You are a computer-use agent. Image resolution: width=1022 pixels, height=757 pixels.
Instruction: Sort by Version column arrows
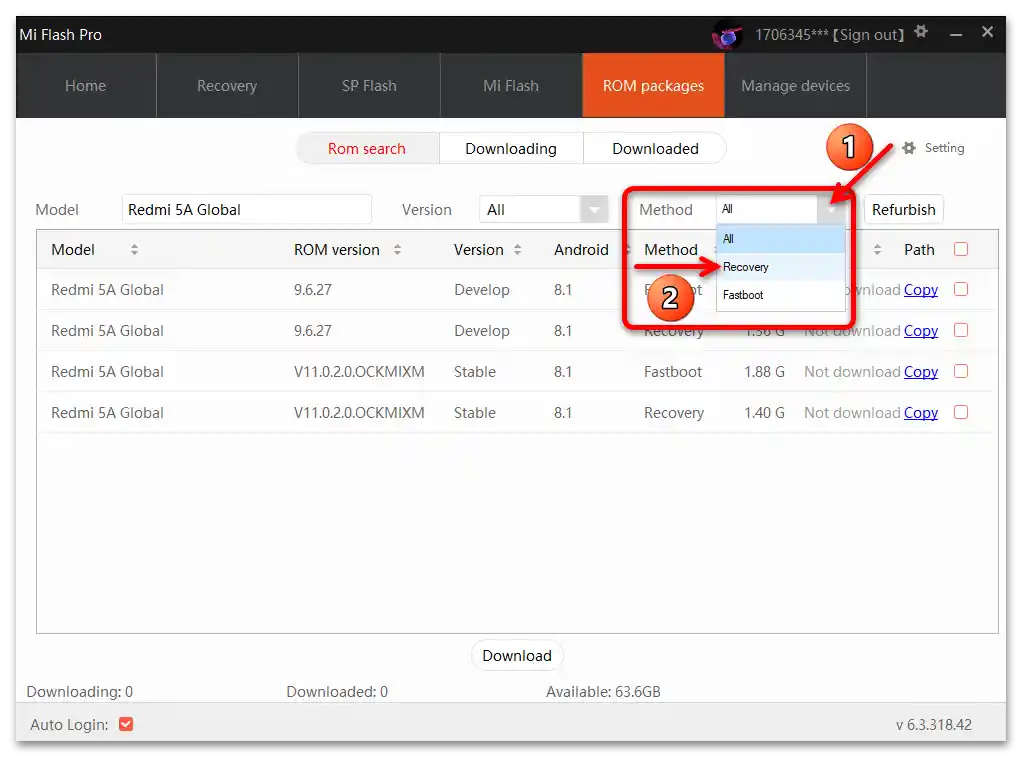click(x=518, y=249)
